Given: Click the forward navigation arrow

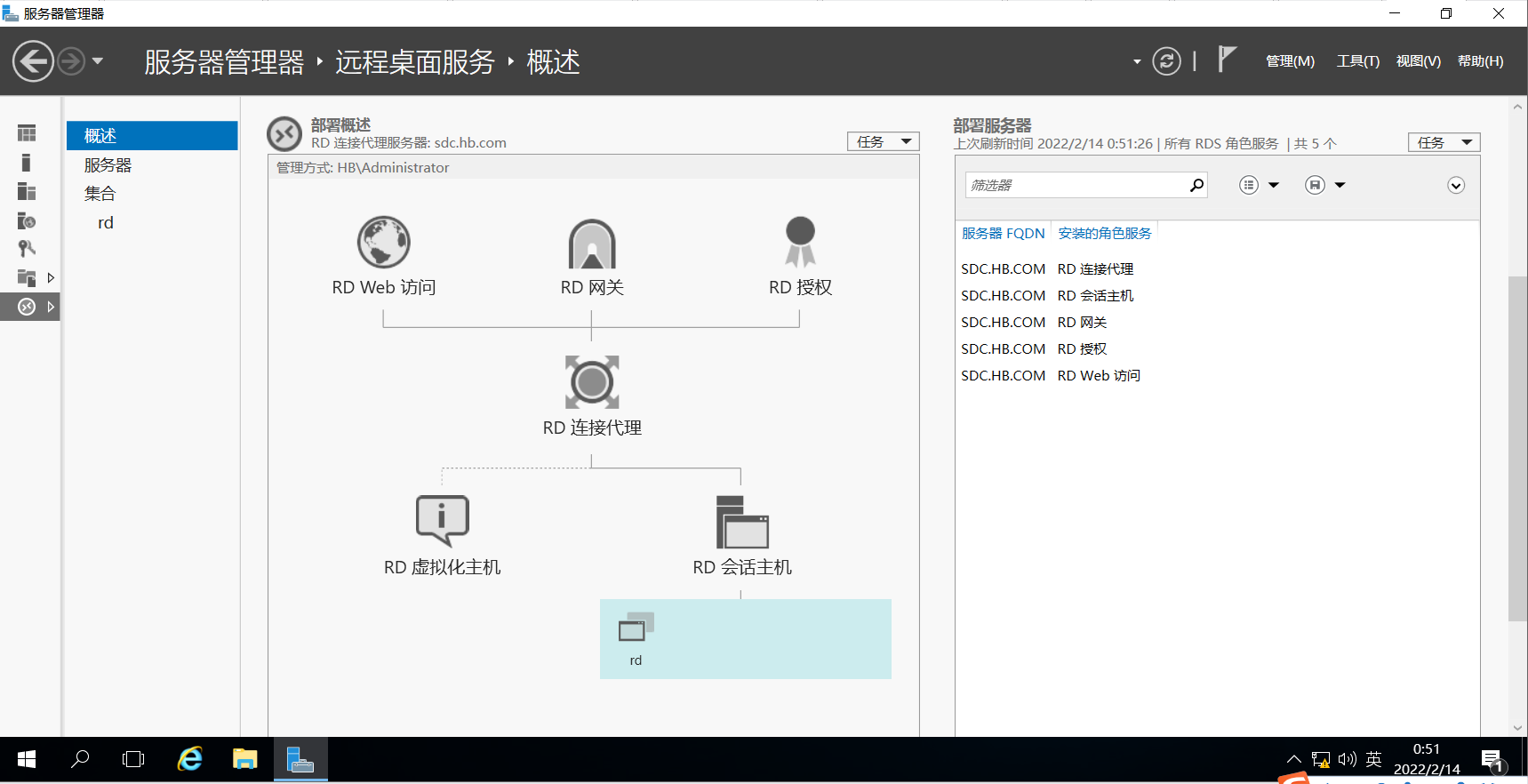Looking at the screenshot, I should point(71,61).
